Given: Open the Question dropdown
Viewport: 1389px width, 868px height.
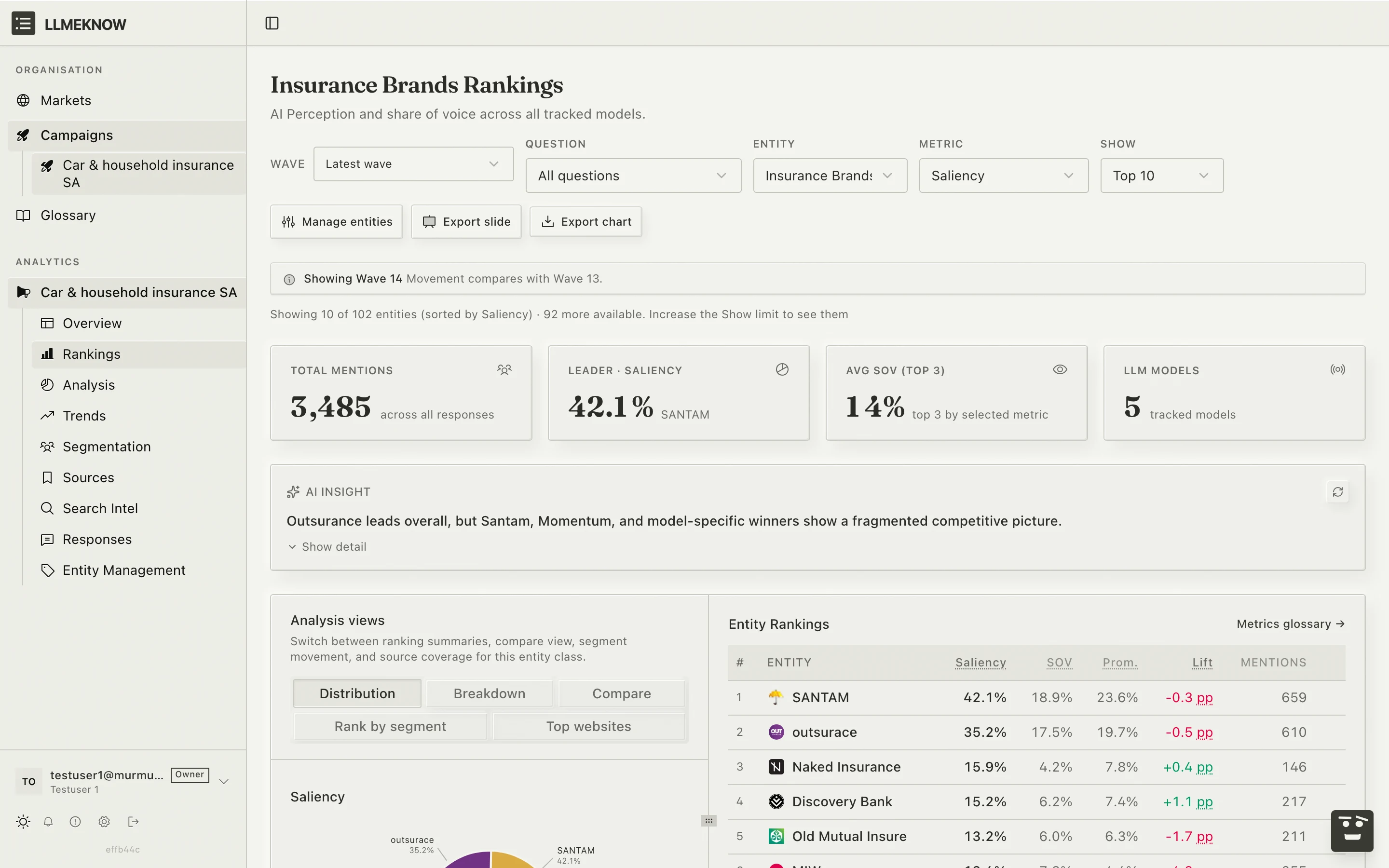Looking at the screenshot, I should coord(633,176).
